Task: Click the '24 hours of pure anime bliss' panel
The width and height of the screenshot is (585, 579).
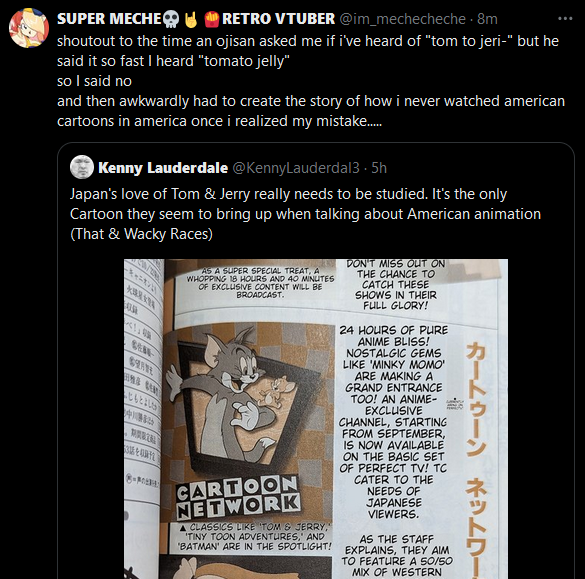Action: pos(393,422)
